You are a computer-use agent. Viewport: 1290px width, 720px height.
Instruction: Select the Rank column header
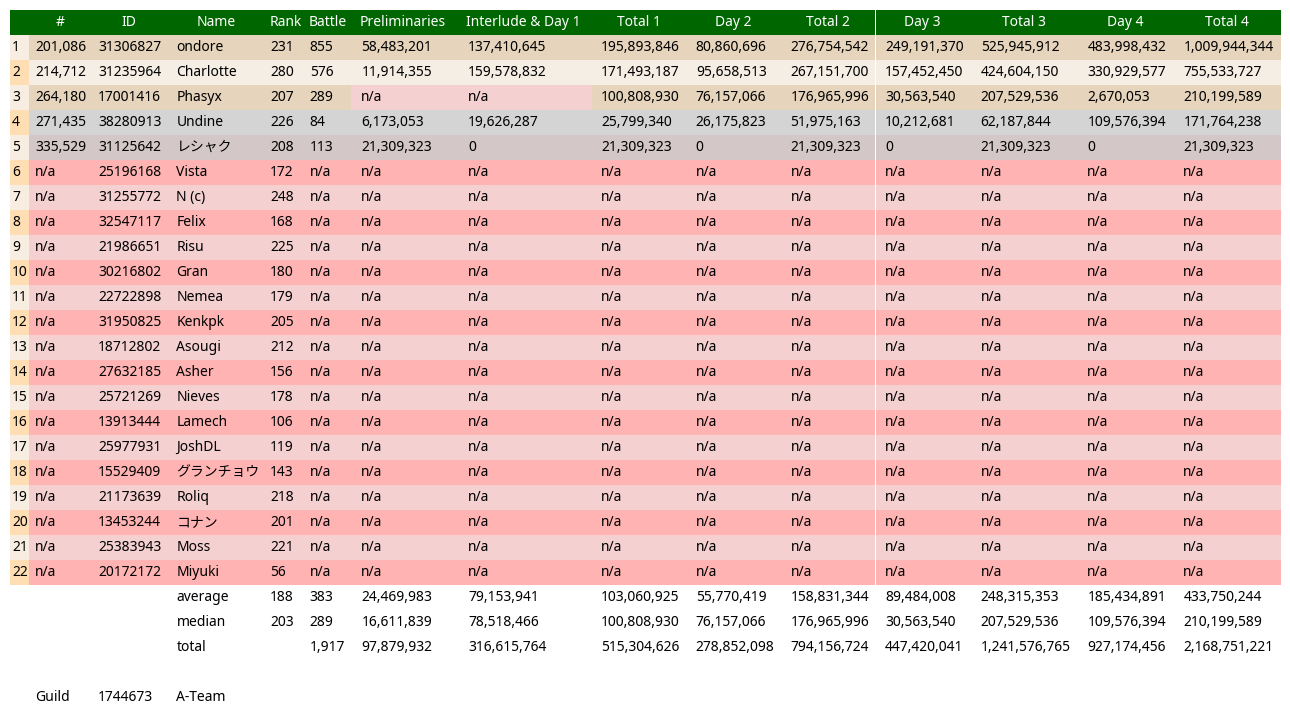point(285,21)
